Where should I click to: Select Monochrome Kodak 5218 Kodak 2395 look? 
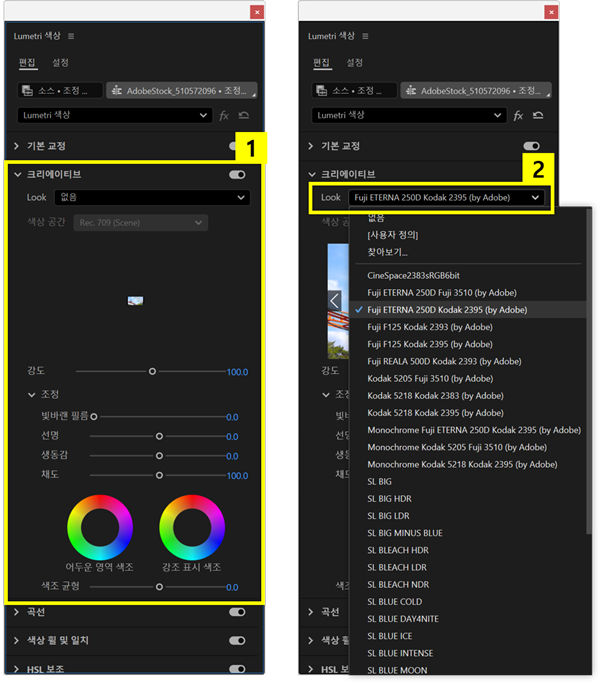tap(462, 465)
